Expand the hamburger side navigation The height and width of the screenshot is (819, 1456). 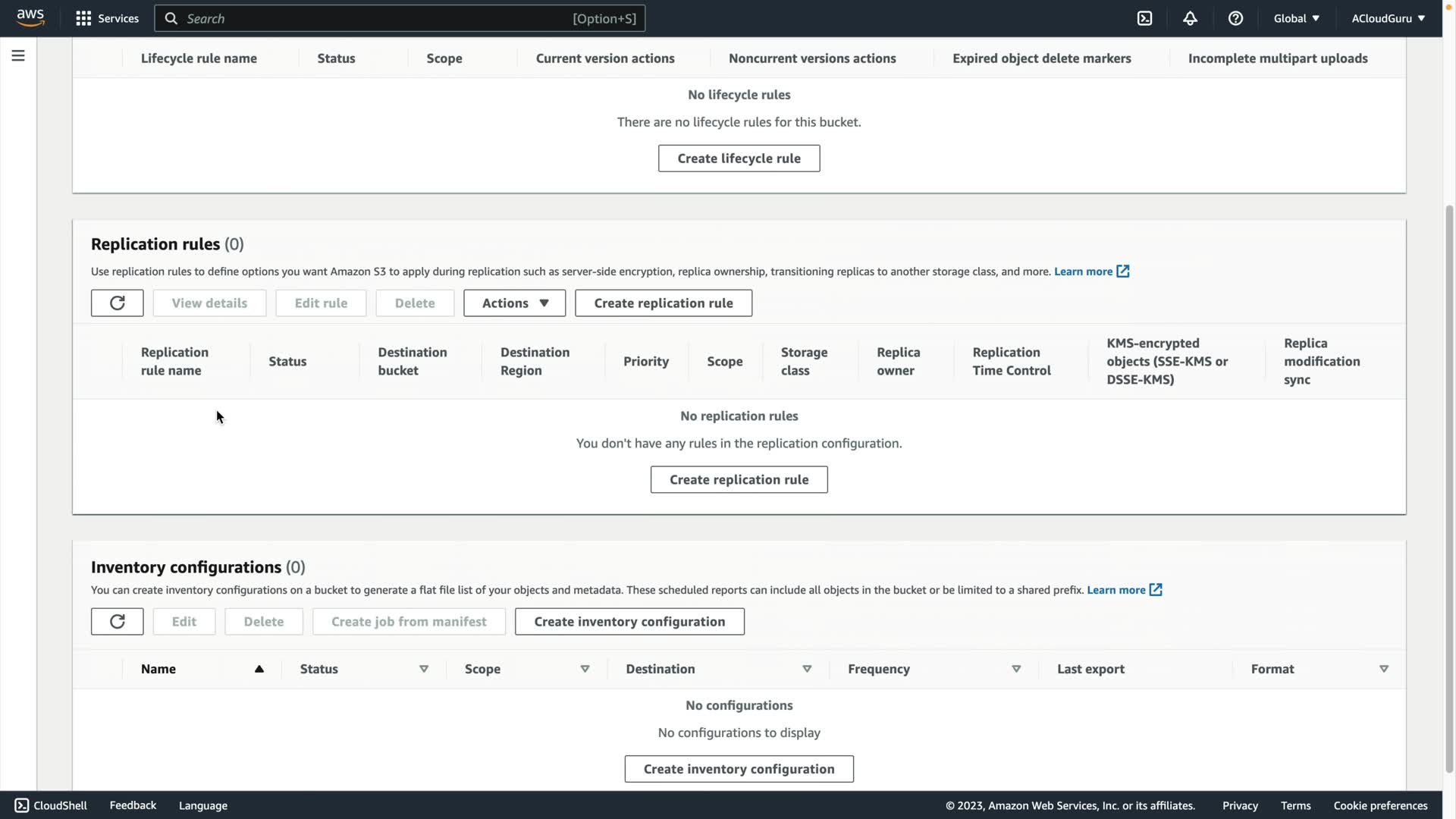(x=18, y=55)
